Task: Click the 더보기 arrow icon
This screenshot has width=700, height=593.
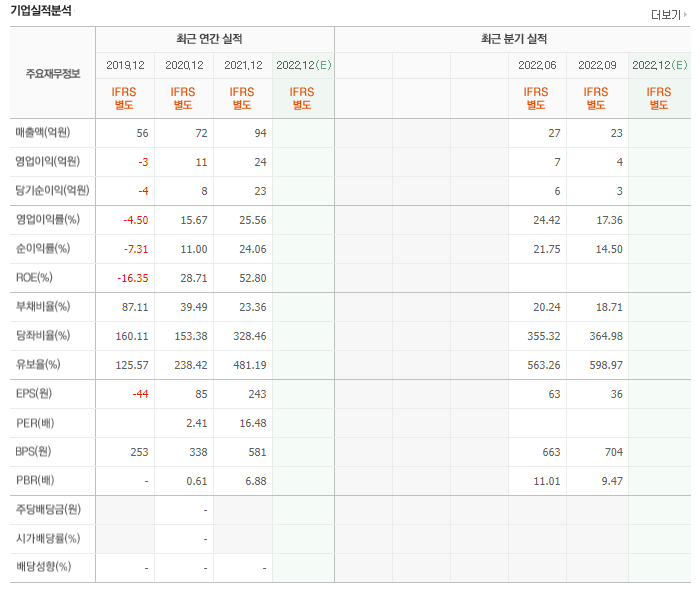Action: pos(685,15)
